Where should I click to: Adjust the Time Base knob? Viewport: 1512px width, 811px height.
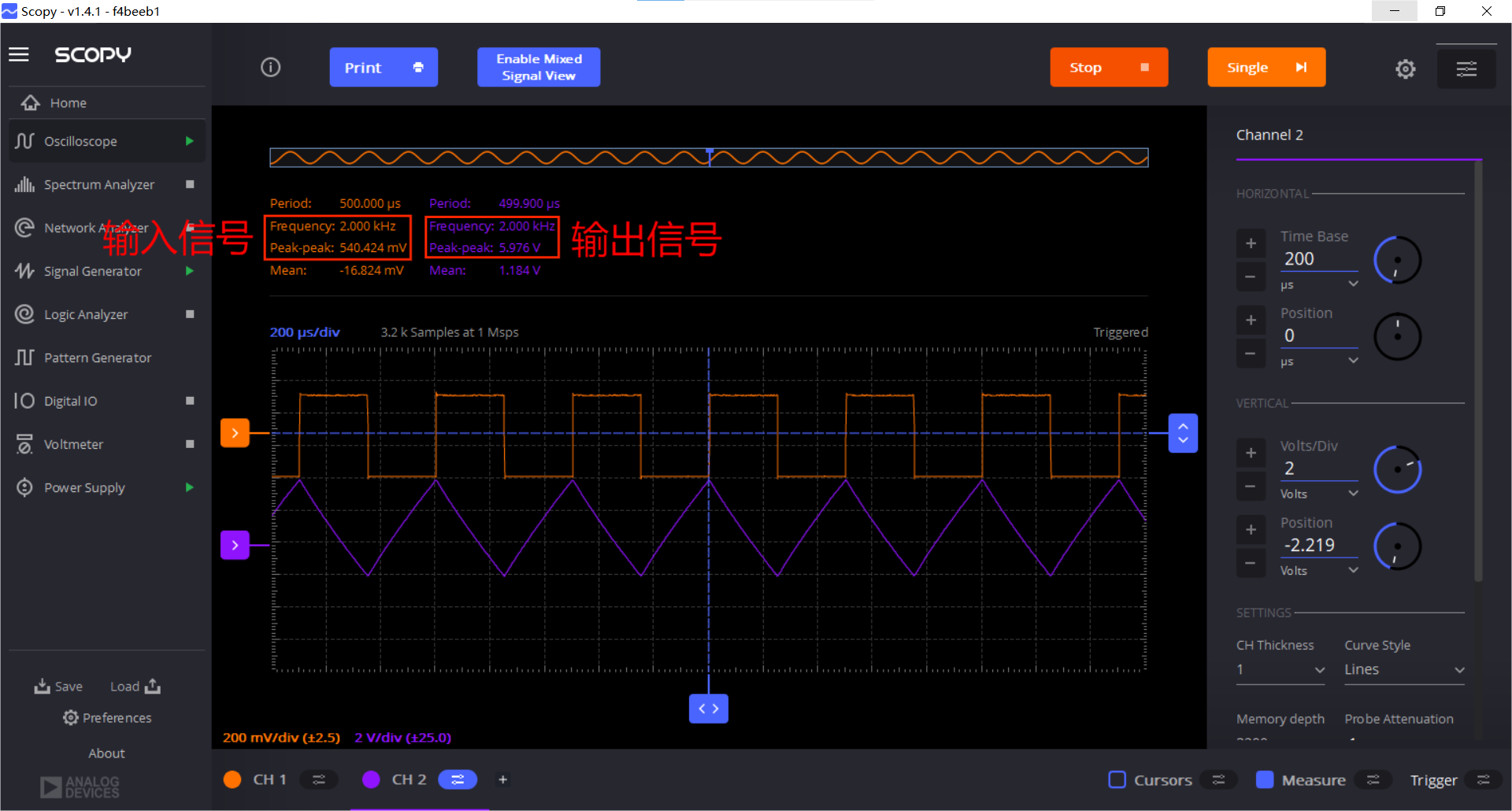pyautogui.click(x=1397, y=261)
